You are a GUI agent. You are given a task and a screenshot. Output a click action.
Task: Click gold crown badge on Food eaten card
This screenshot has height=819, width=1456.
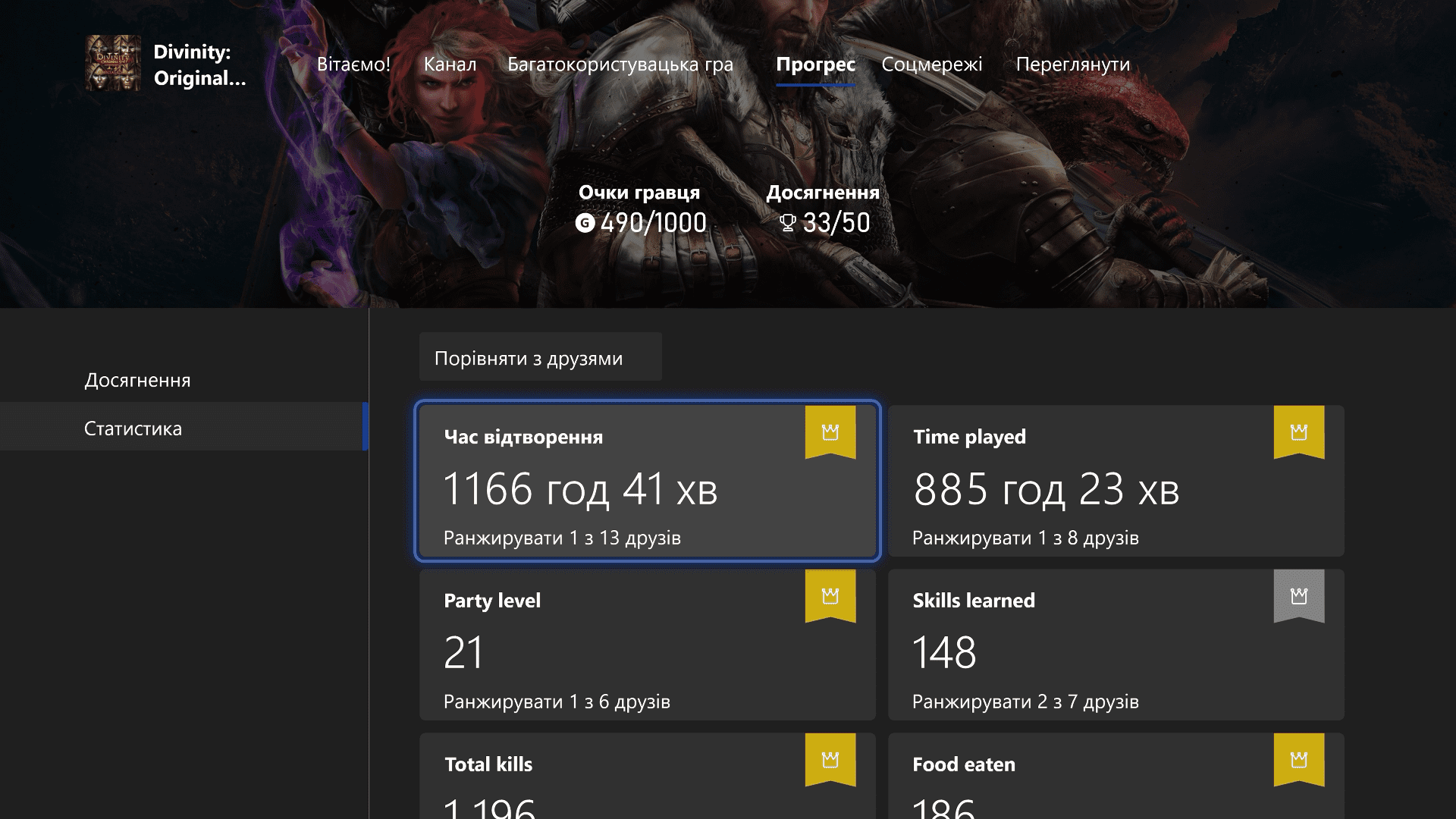tap(1299, 760)
